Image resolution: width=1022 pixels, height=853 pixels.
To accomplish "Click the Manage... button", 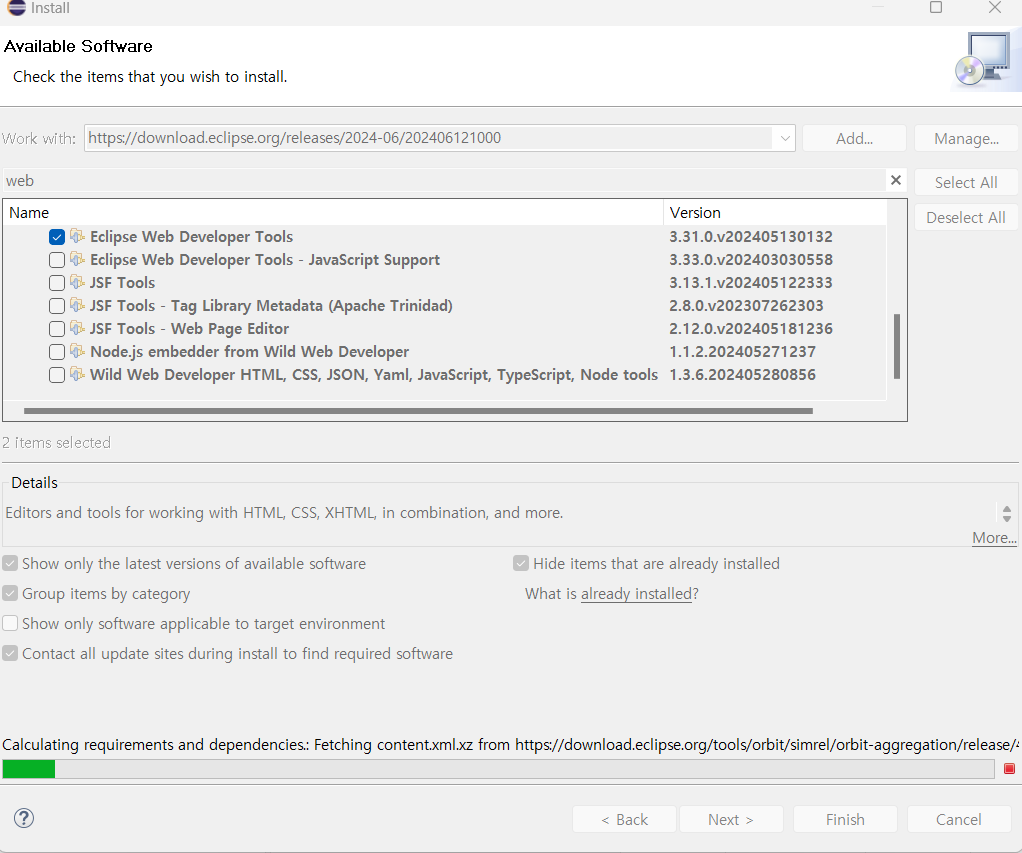I will (966, 138).
